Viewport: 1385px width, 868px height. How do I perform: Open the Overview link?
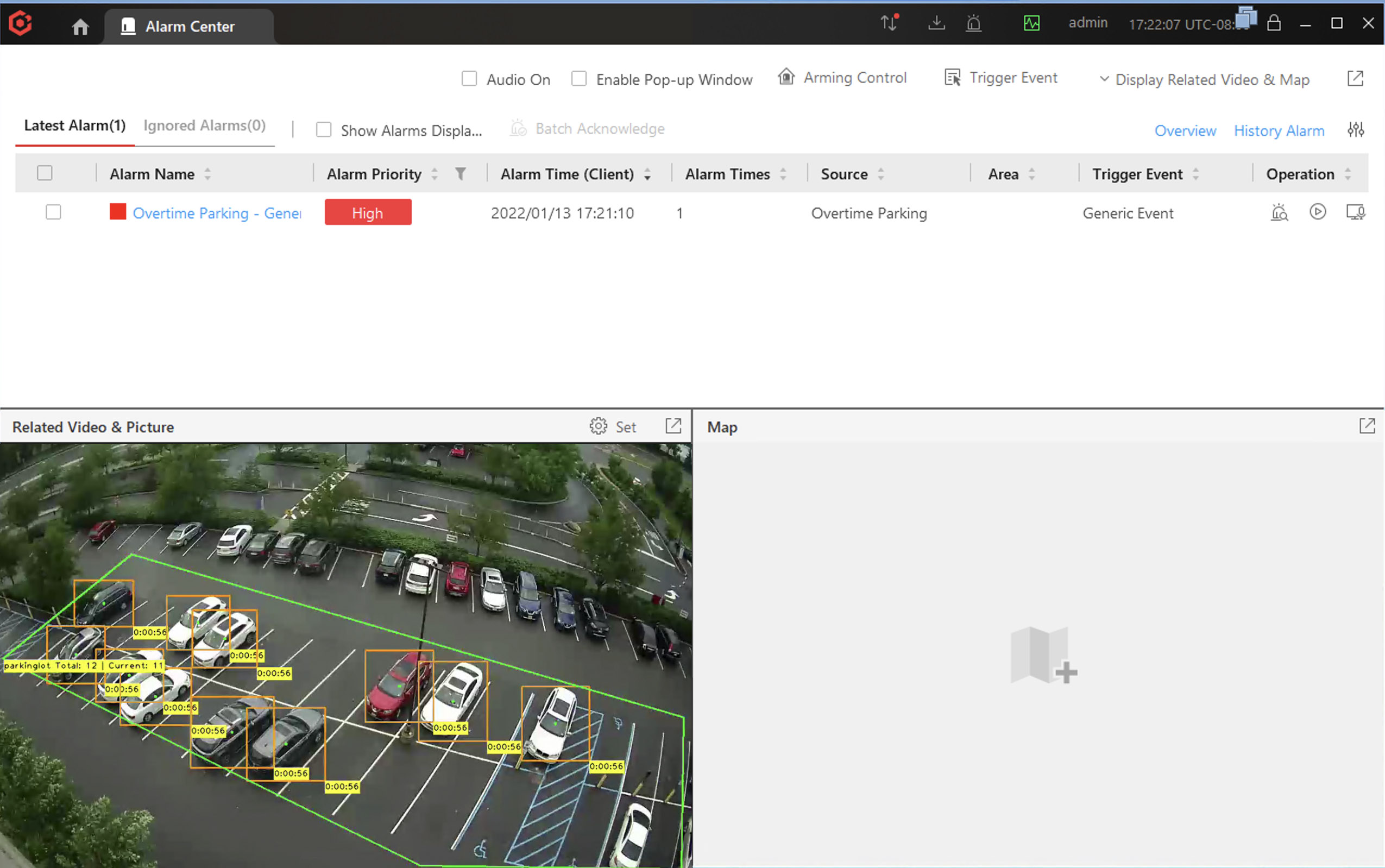pos(1186,131)
